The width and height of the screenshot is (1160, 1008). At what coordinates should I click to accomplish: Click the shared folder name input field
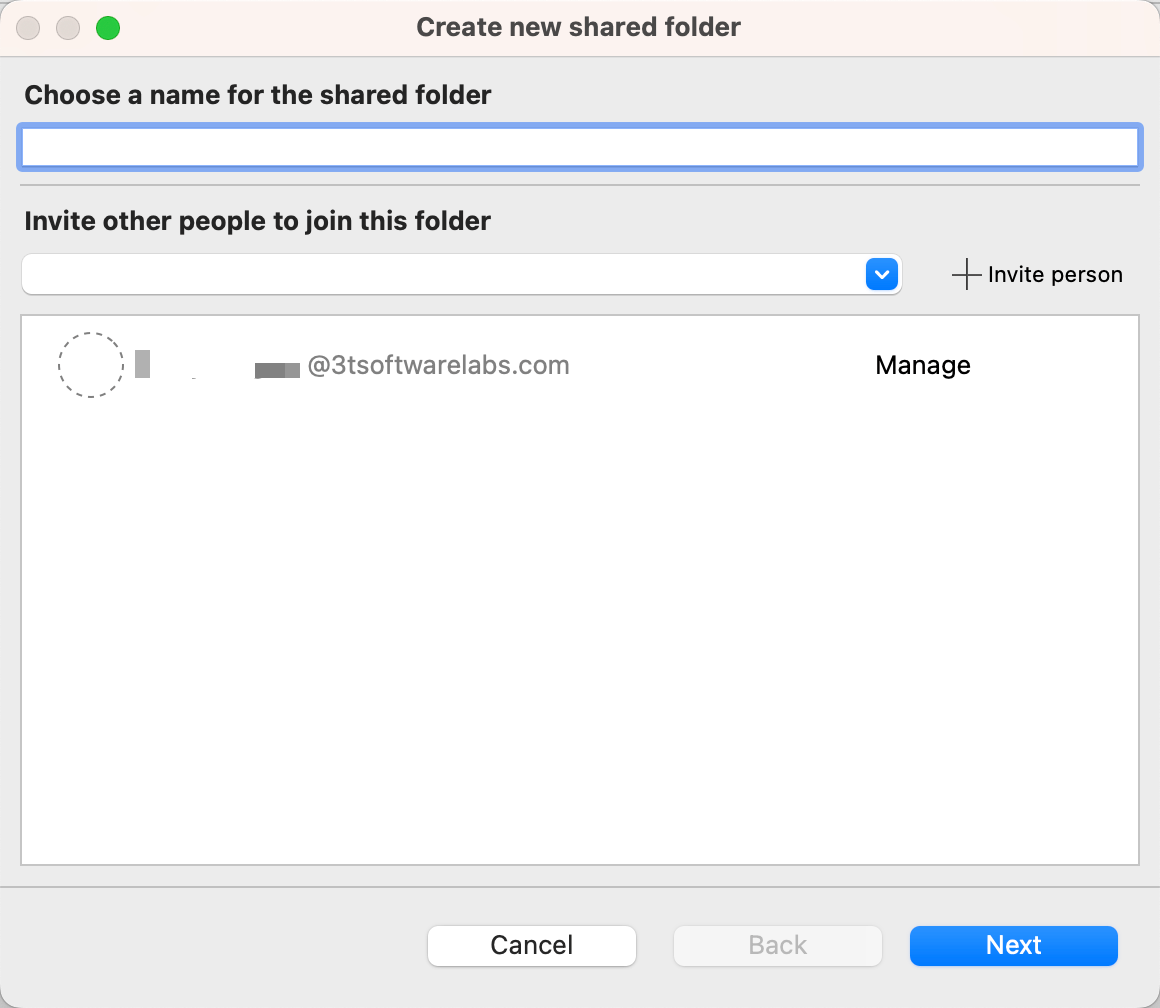click(580, 146)
